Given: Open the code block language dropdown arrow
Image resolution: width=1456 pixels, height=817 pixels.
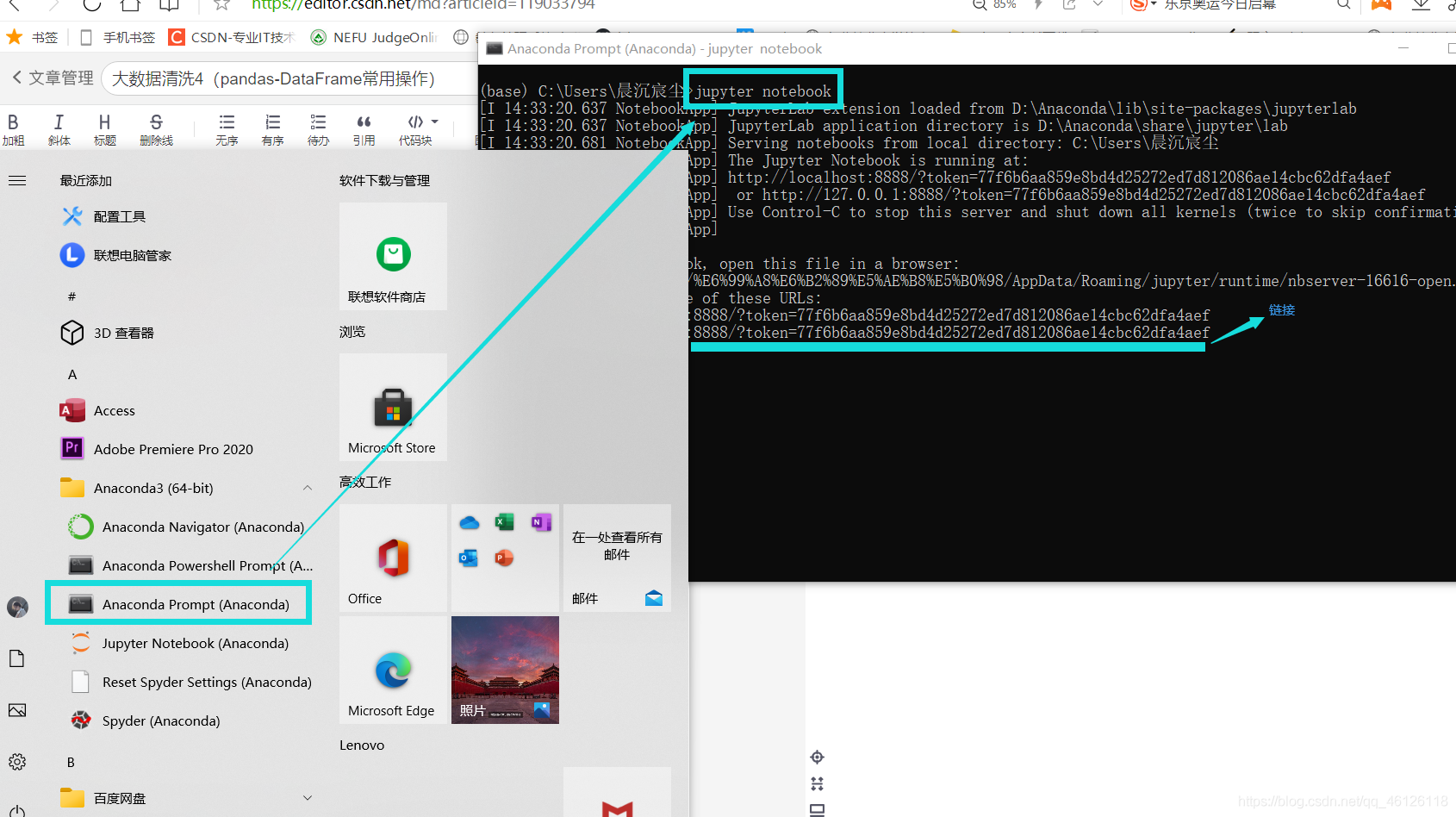Looking at the screenshot, I should pyautogui.click(x=435, y=122).
